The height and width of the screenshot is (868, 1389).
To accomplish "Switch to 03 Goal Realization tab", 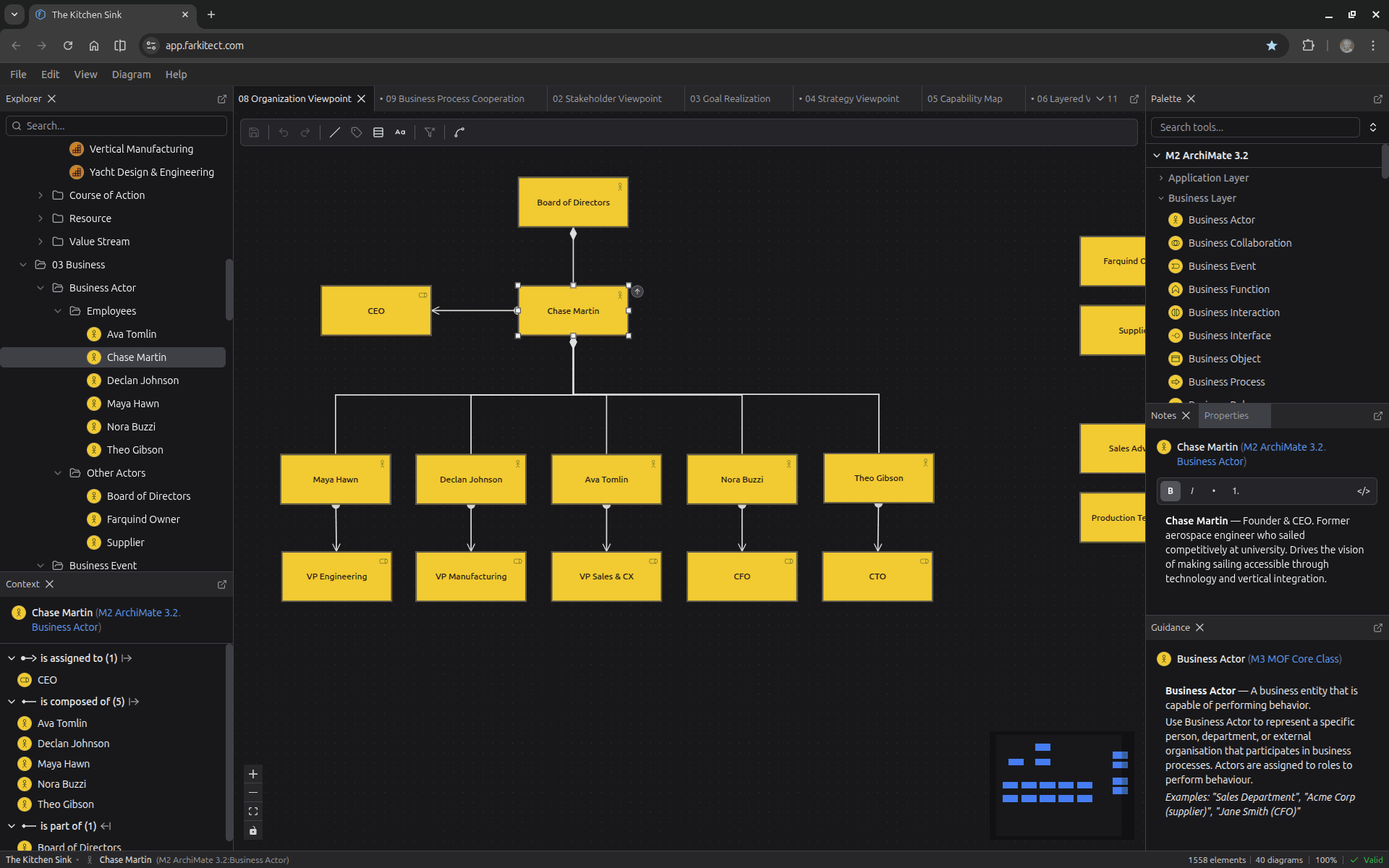I will coord(730,99).
